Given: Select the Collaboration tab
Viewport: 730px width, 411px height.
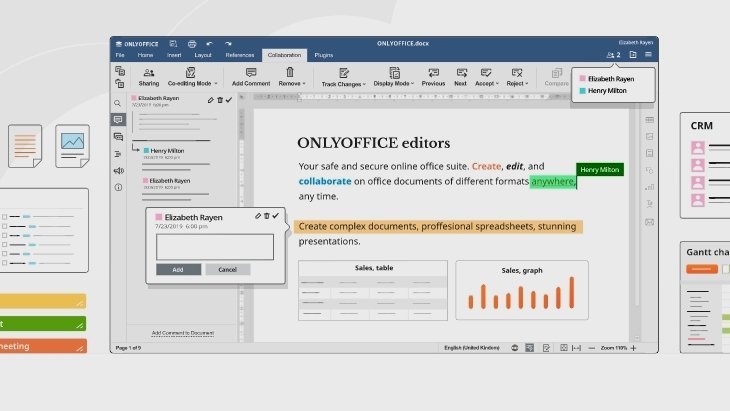Looking at the screenshot, I should click(x=284, y=55).
